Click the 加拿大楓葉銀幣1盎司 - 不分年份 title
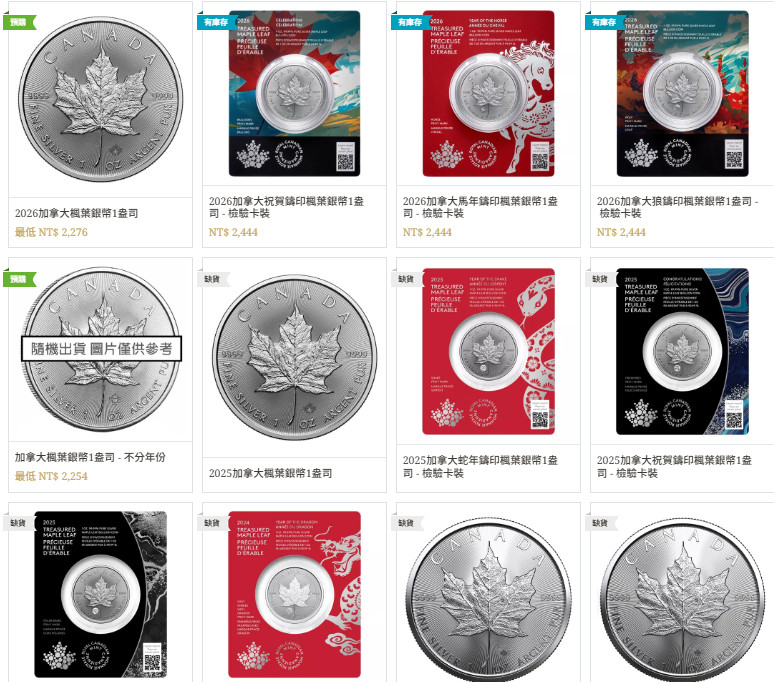774x682 pixels. point(90,457)
